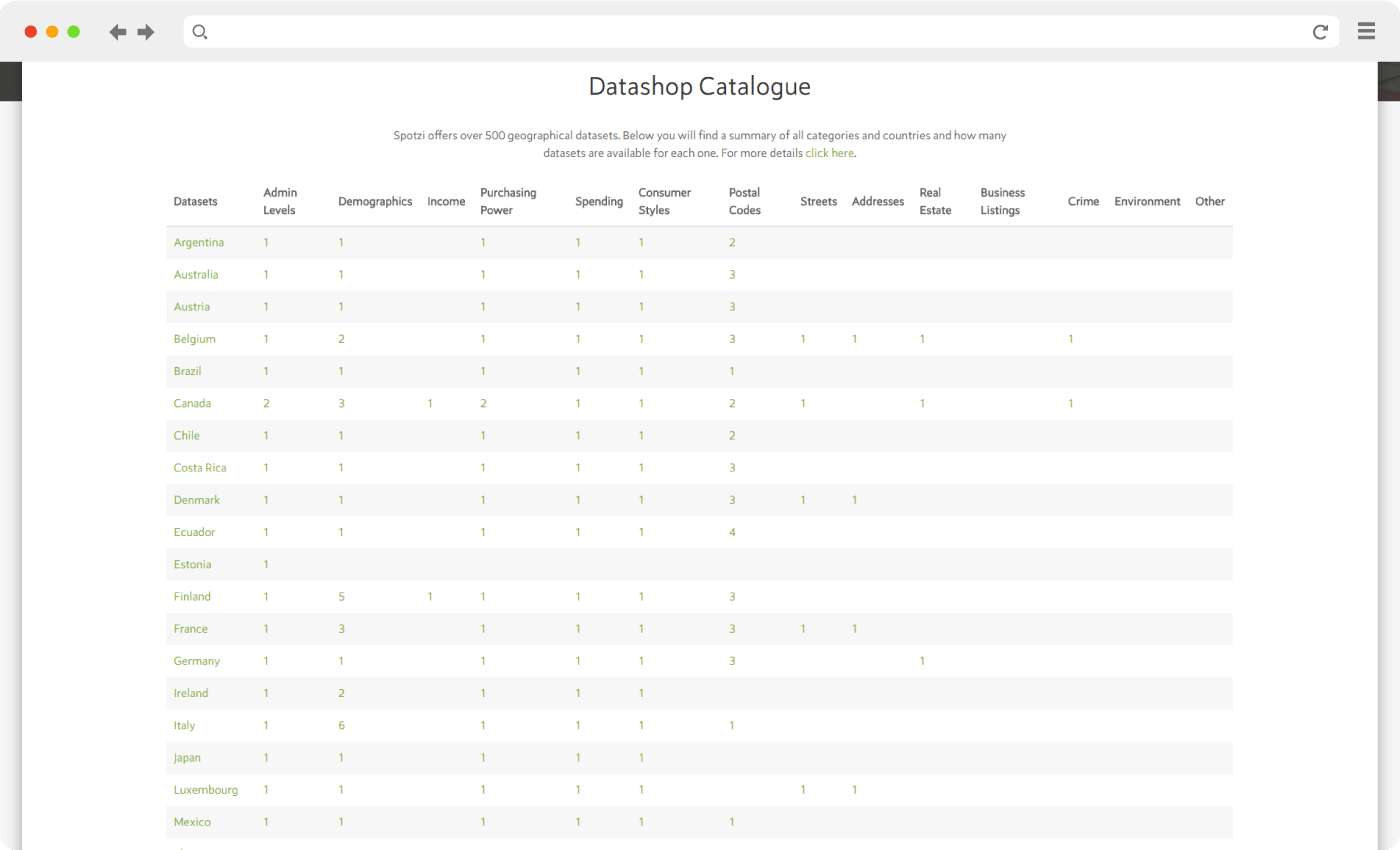Click the 'Postal Codes' column header
Screen dimensions: 1400x850
point(745,201)
